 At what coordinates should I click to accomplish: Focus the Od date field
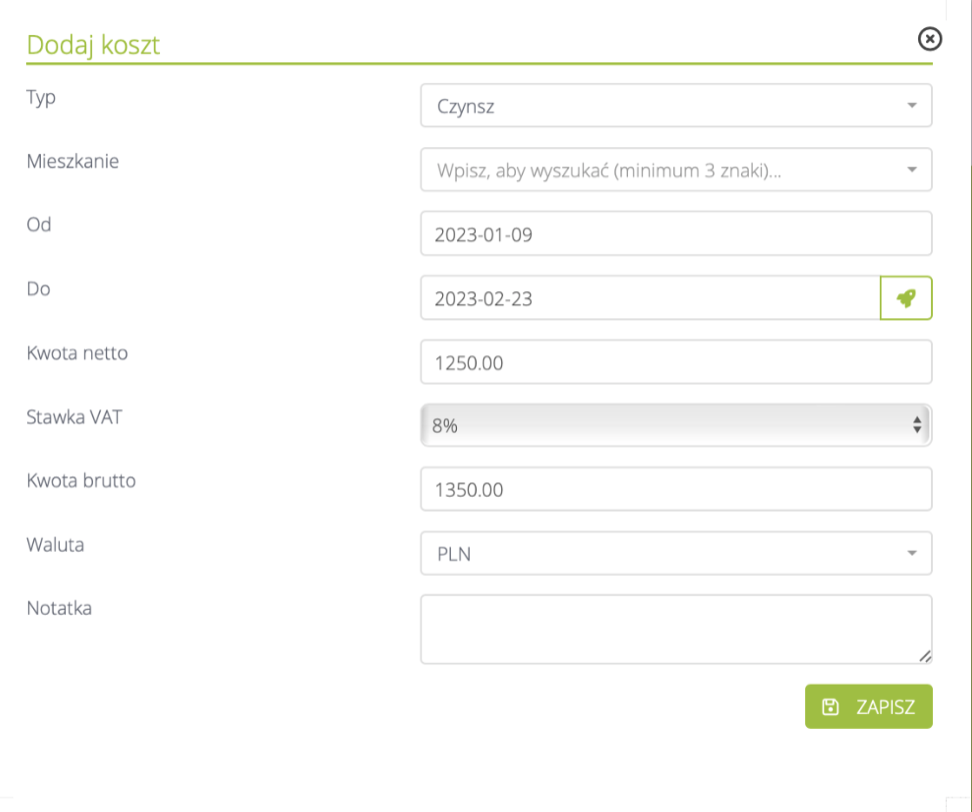point(676,234)
